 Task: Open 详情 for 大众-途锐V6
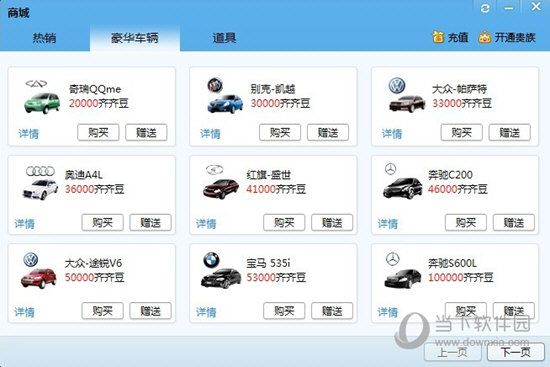[25, 312]
